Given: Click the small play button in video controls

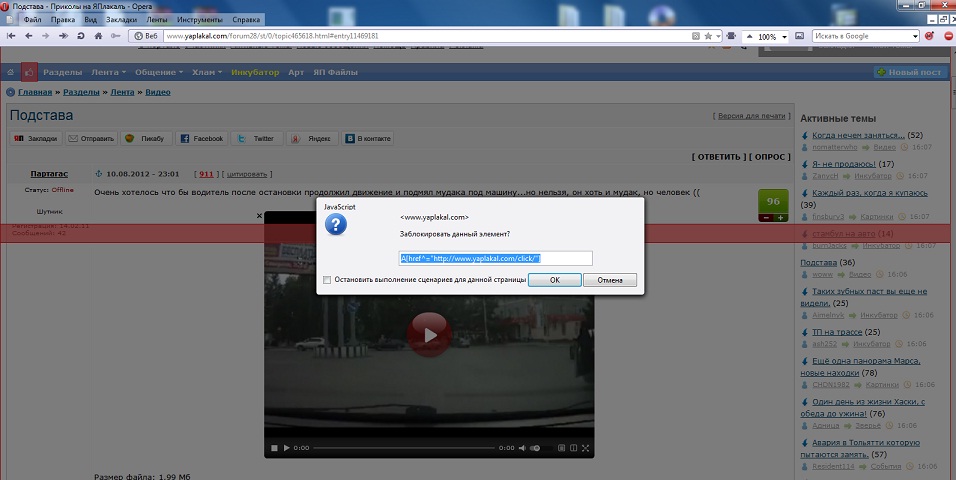Looking at the screenshot, I should click(x=287, y=448).
